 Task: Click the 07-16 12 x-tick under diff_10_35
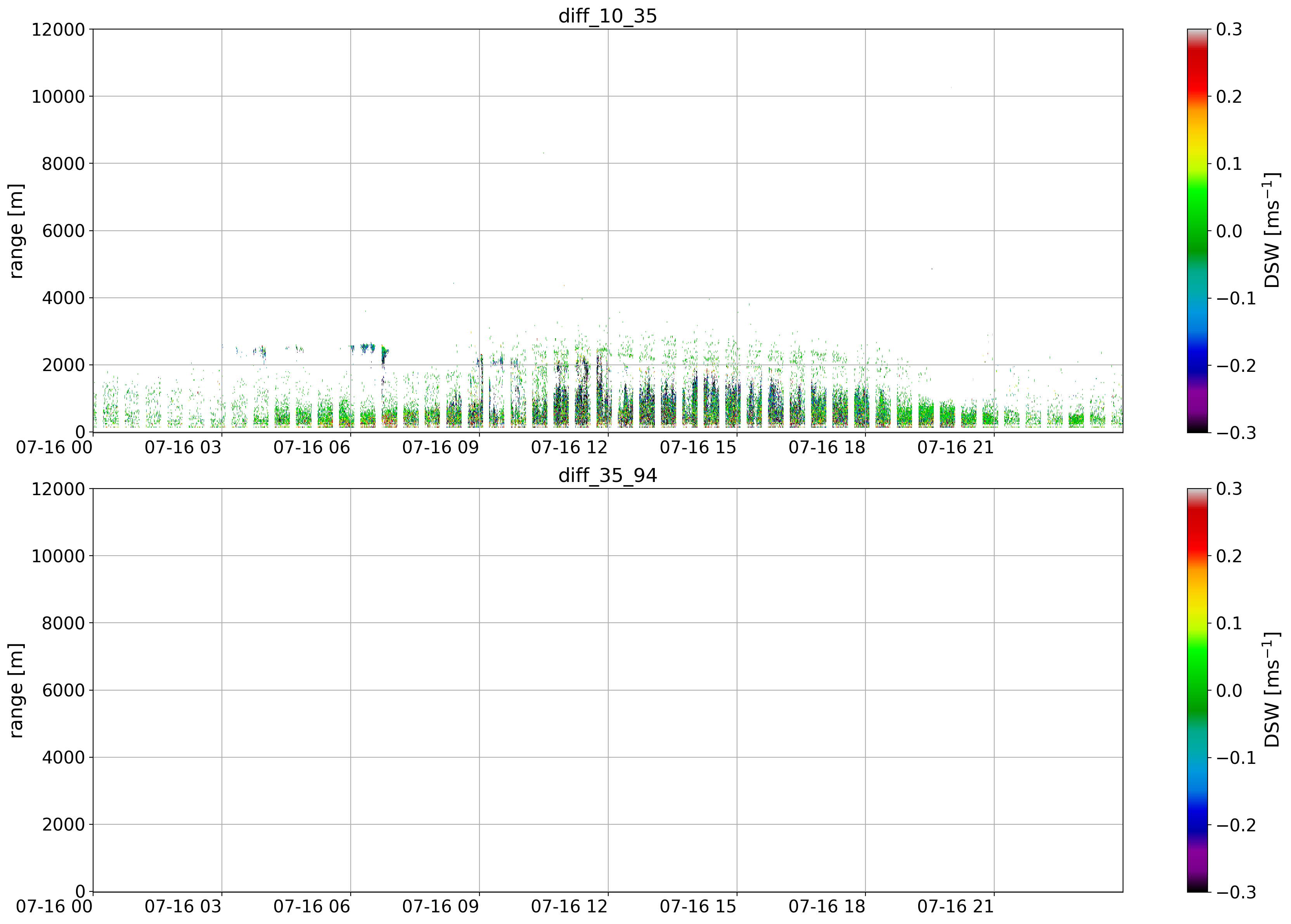pyautogui.click(x=569, y=448)
